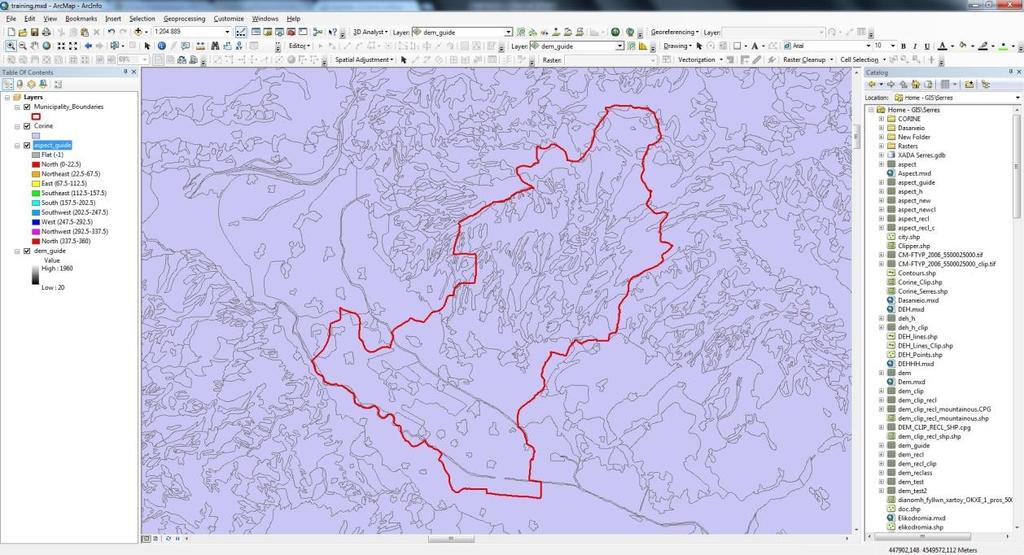Toggle Corine layer visibility checkbox
Viewport: 1024px width, 555px height.
tap(27, 126)
